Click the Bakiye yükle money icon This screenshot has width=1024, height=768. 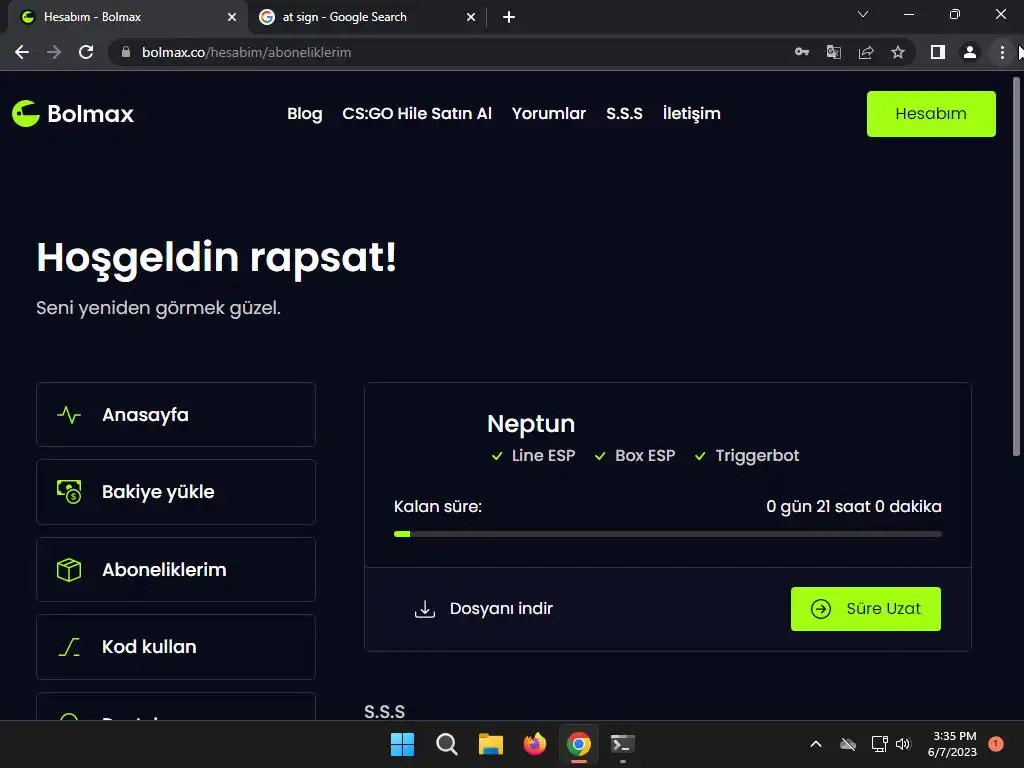click(x=69, y=492)
